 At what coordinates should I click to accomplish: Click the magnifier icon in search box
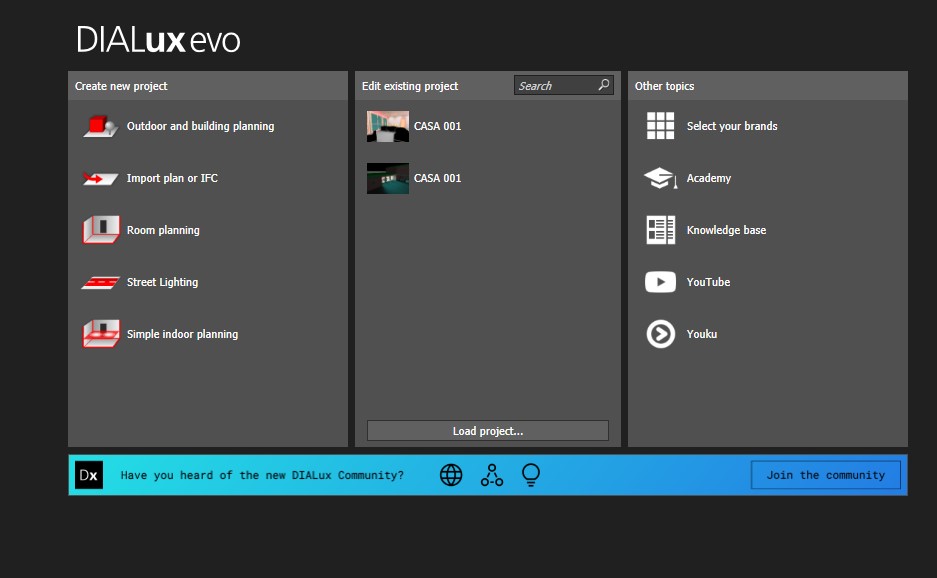(603, 85)
